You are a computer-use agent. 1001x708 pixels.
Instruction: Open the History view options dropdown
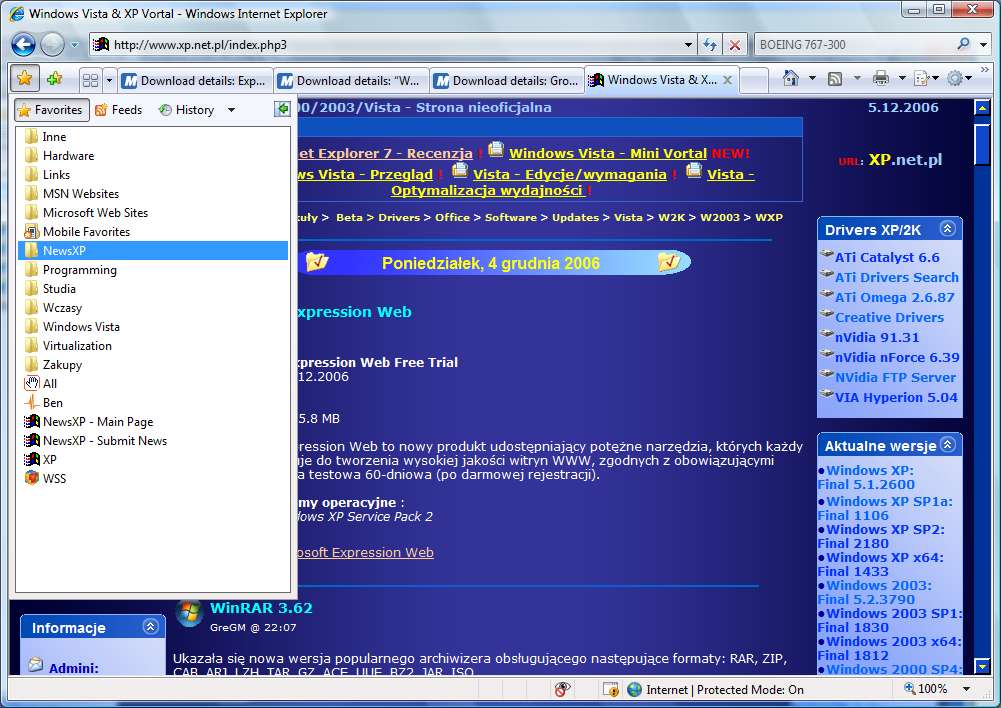[x=231, y=110]
